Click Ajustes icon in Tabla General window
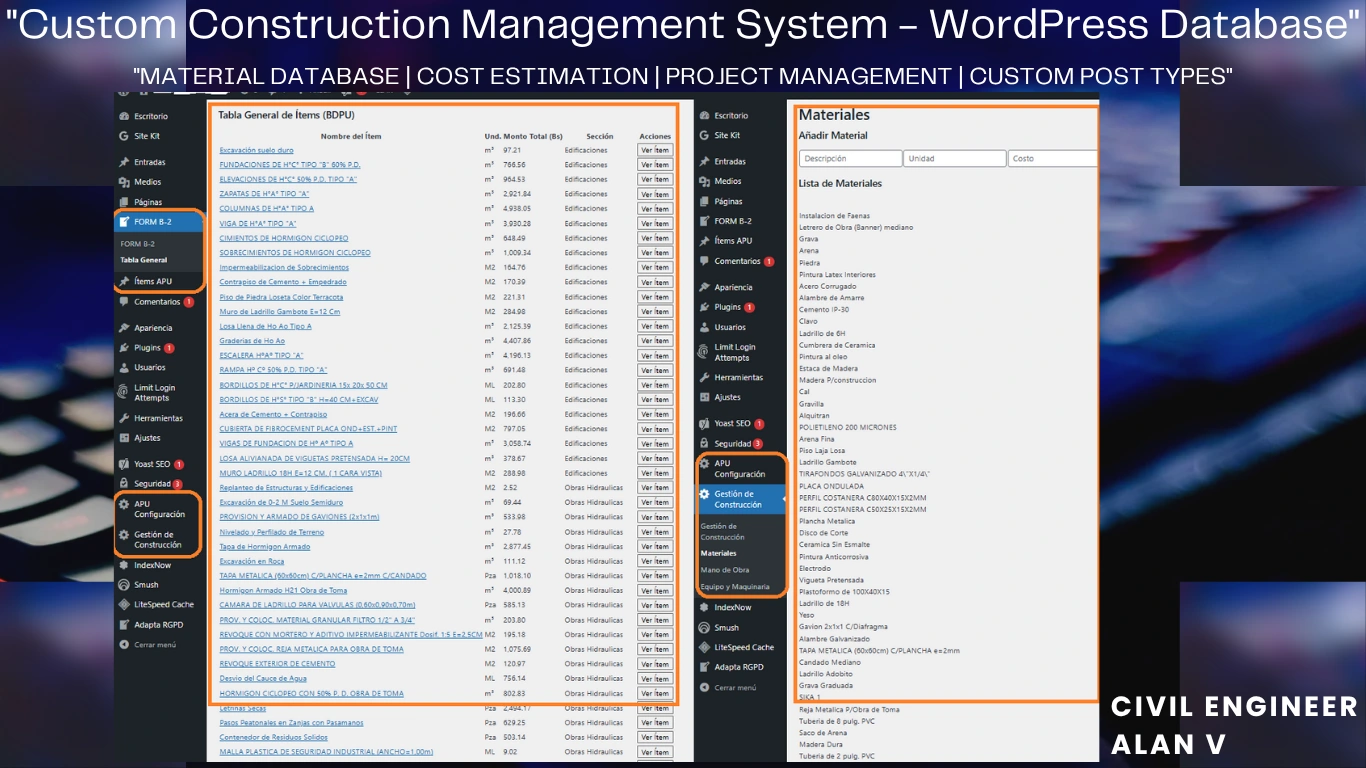 click(124, 438)
